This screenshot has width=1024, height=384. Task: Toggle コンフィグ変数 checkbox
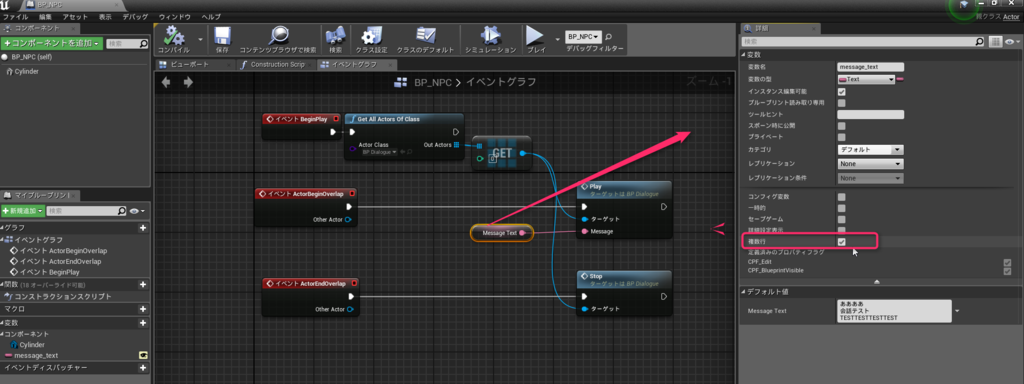pos(842,197)
